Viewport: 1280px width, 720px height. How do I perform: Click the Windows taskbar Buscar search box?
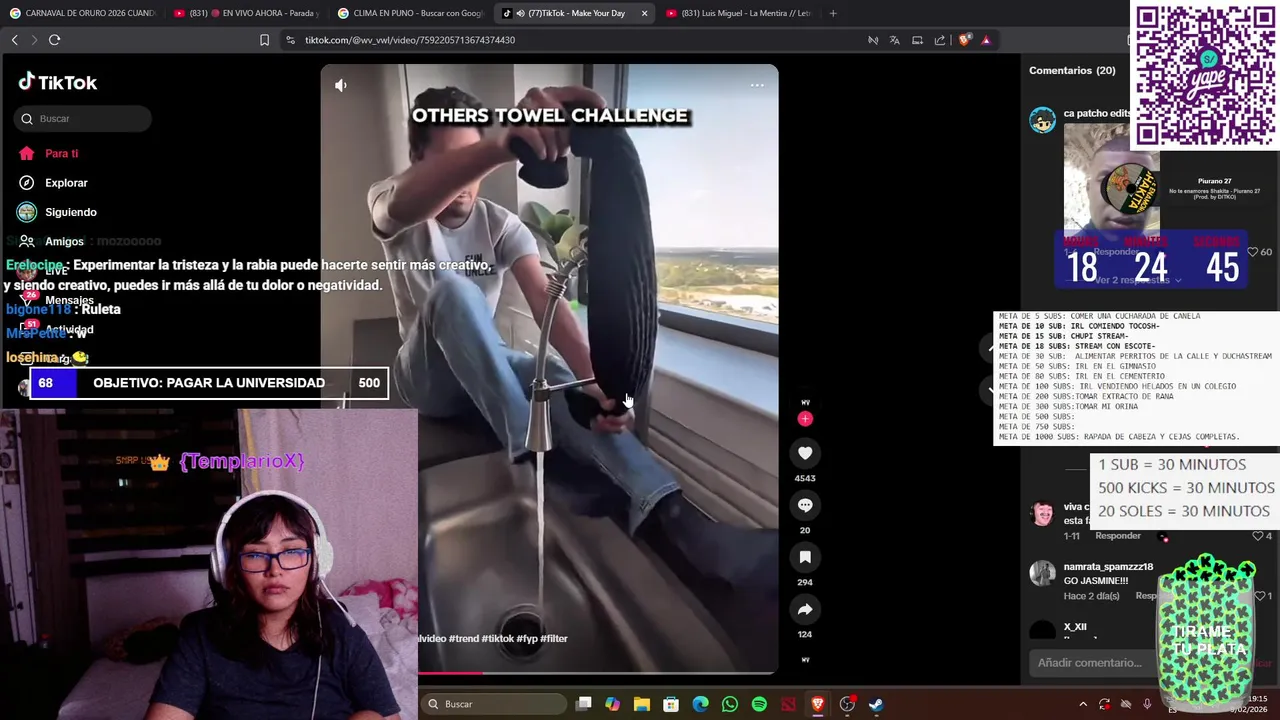[x=494, y=704]
